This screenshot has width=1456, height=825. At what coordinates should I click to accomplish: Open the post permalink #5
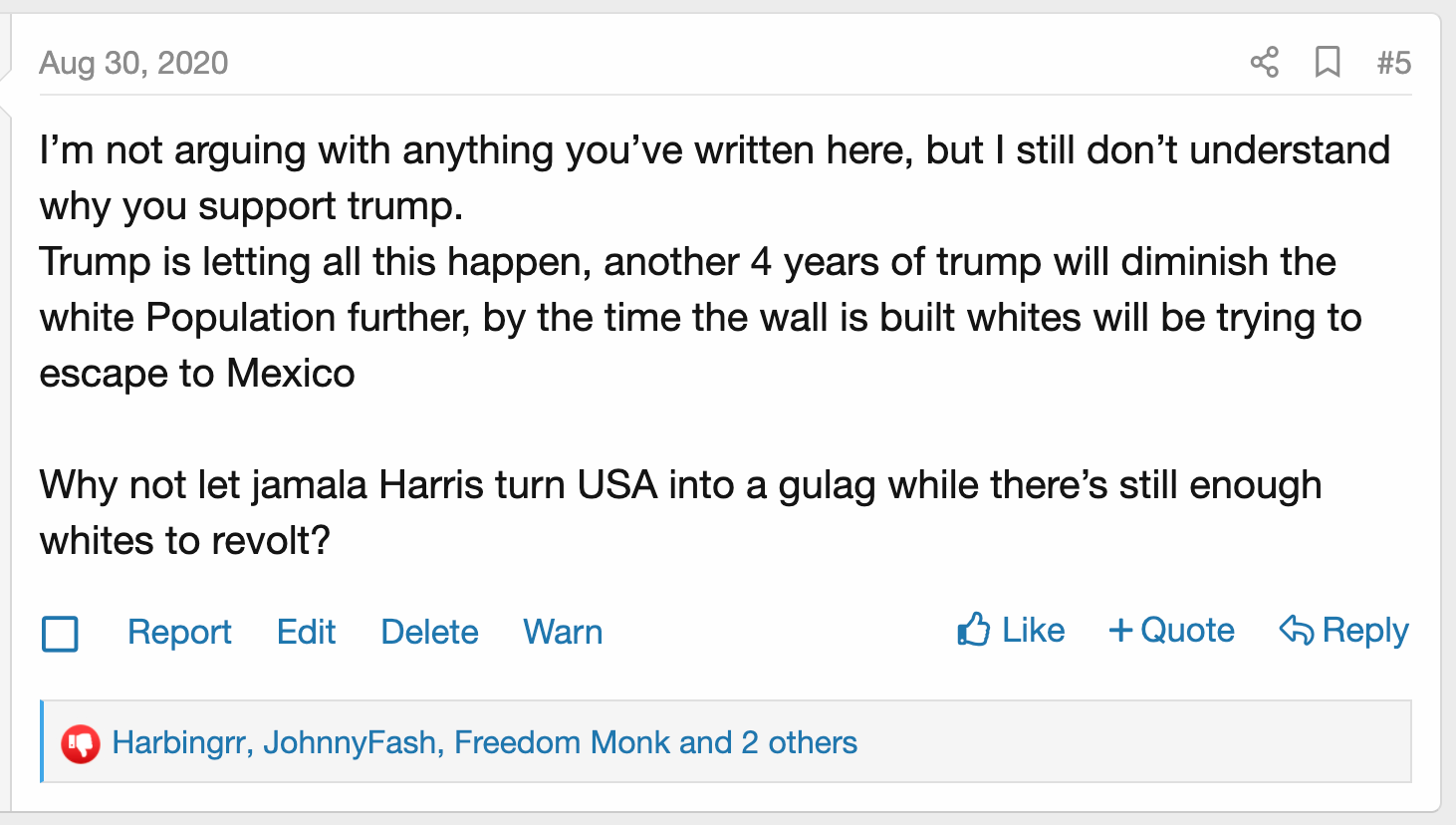tap(1393, 63)
